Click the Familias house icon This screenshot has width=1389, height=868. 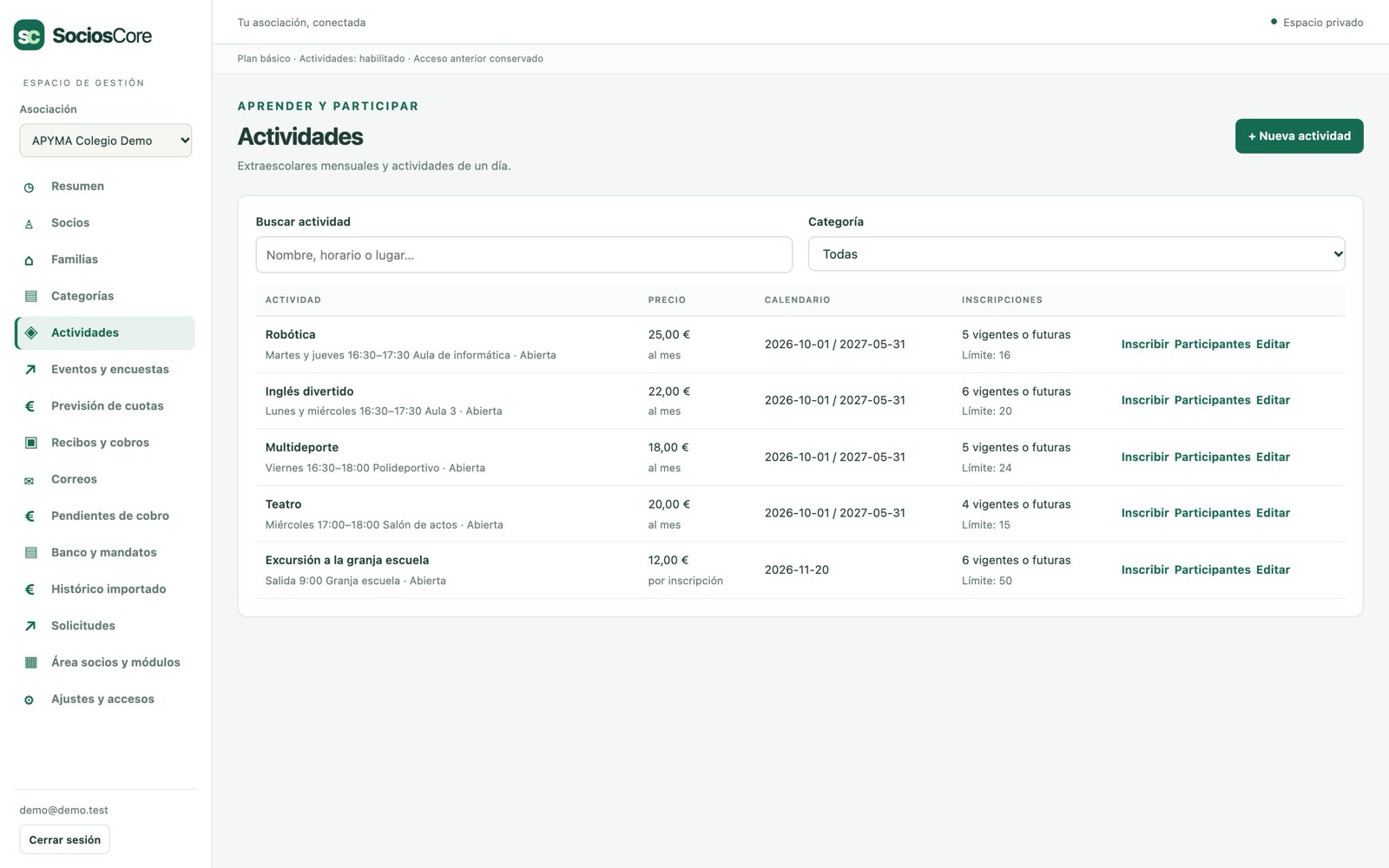point(30,260)
